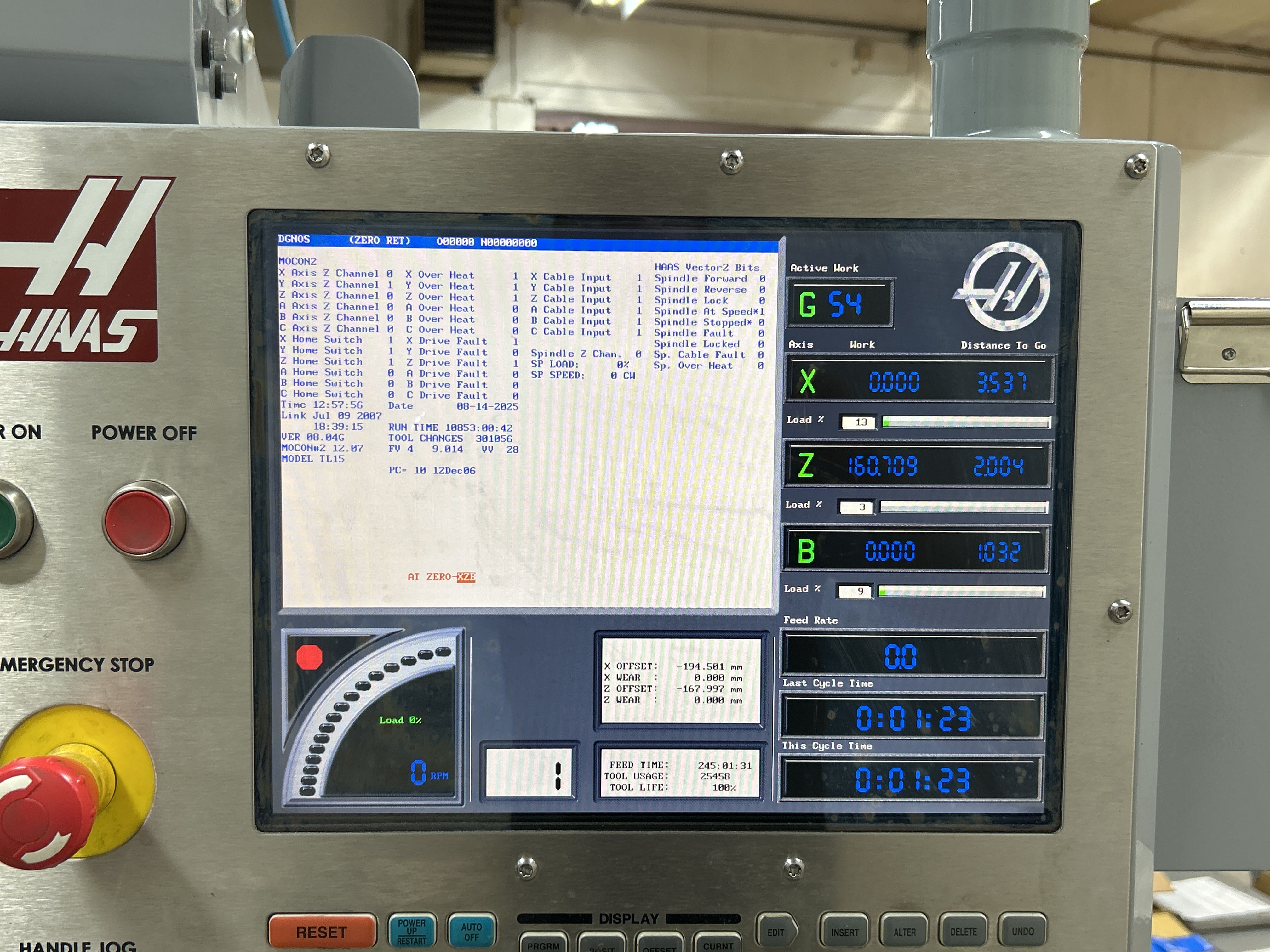Click the INSERT key
The image size is (1270, 952).
click(x=844, y=932)
